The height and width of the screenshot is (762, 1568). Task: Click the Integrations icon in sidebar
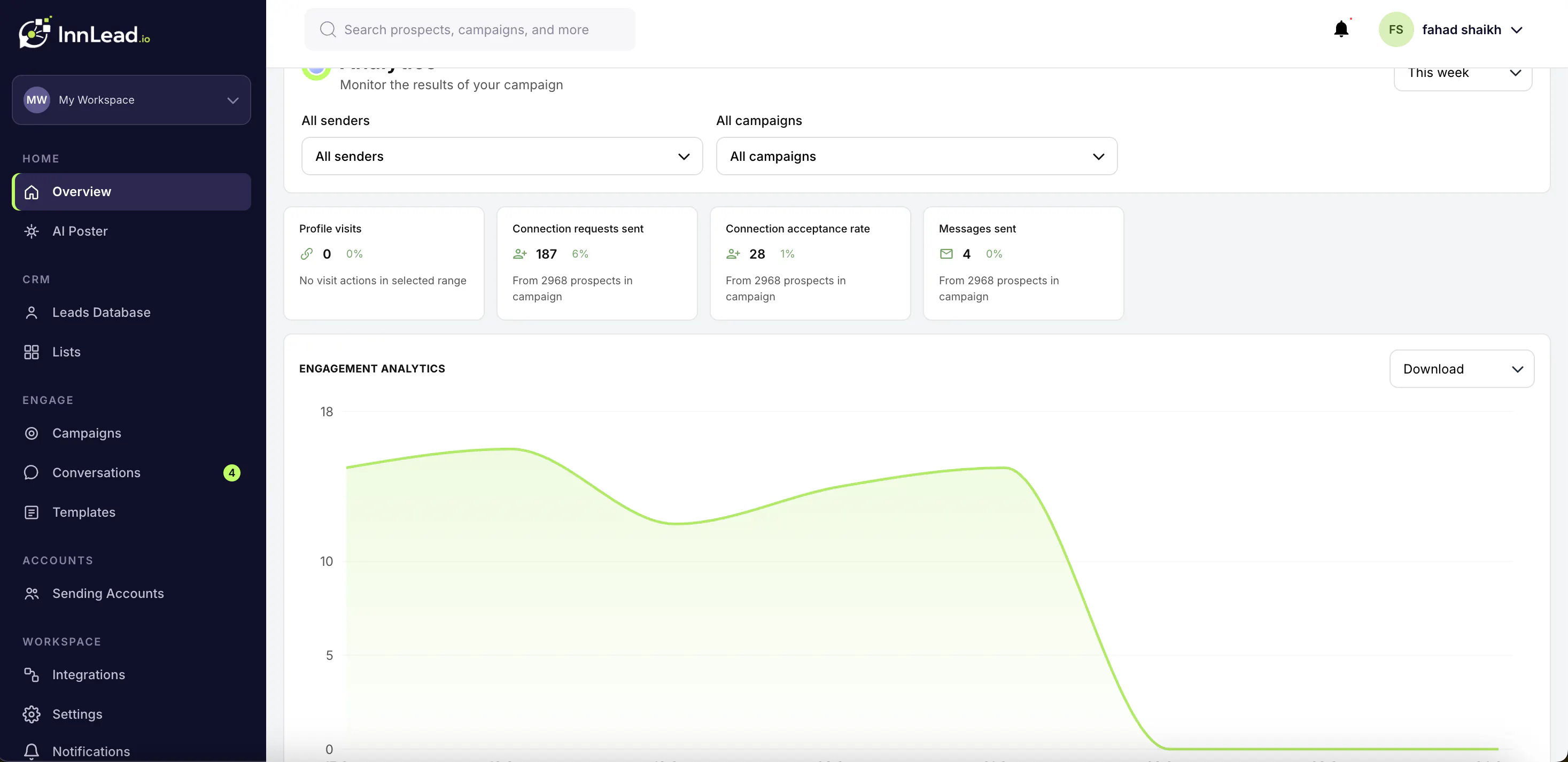click(x=32, y=674)
